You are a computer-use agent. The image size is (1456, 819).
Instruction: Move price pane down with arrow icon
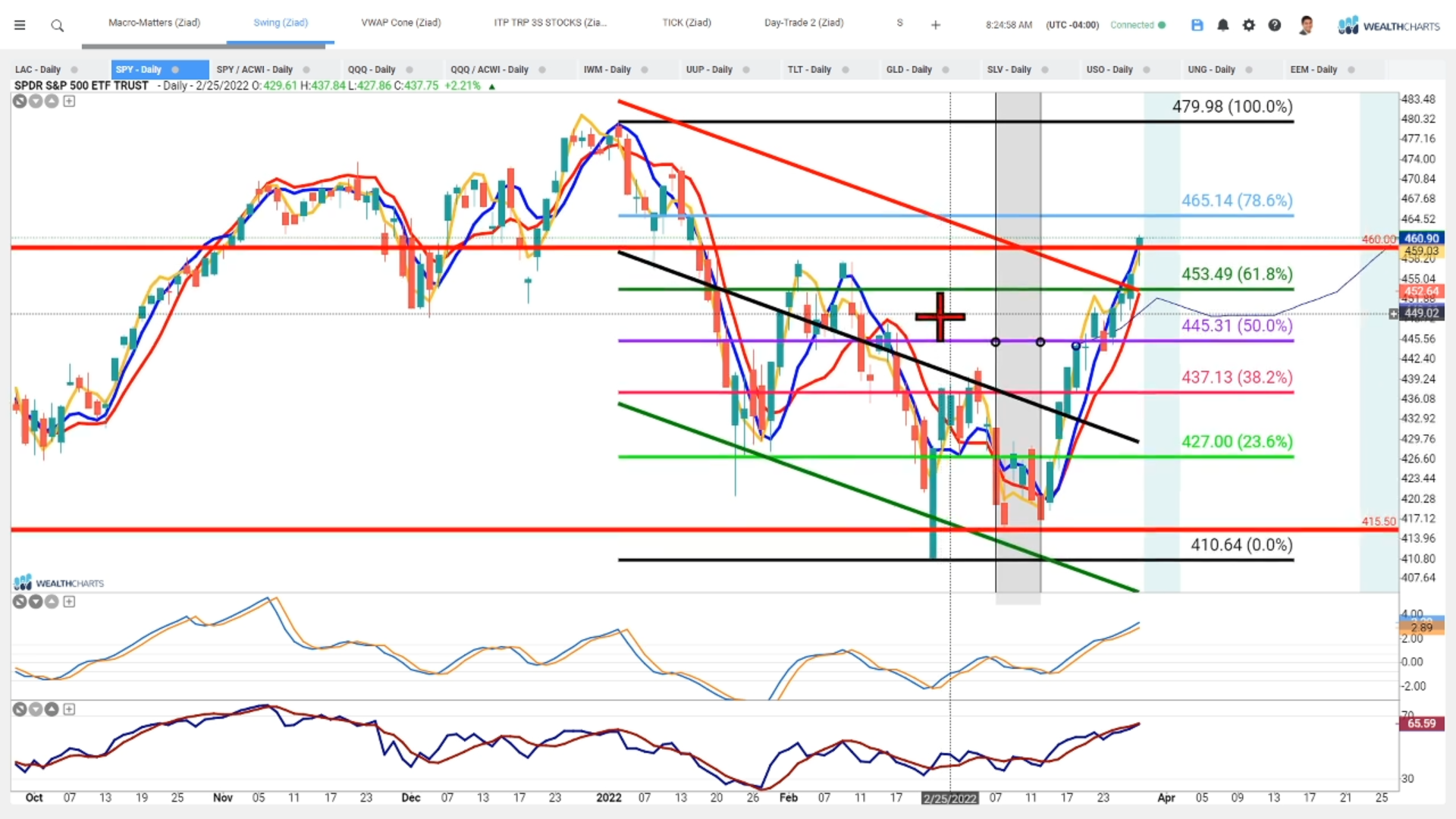click(36, 101)
